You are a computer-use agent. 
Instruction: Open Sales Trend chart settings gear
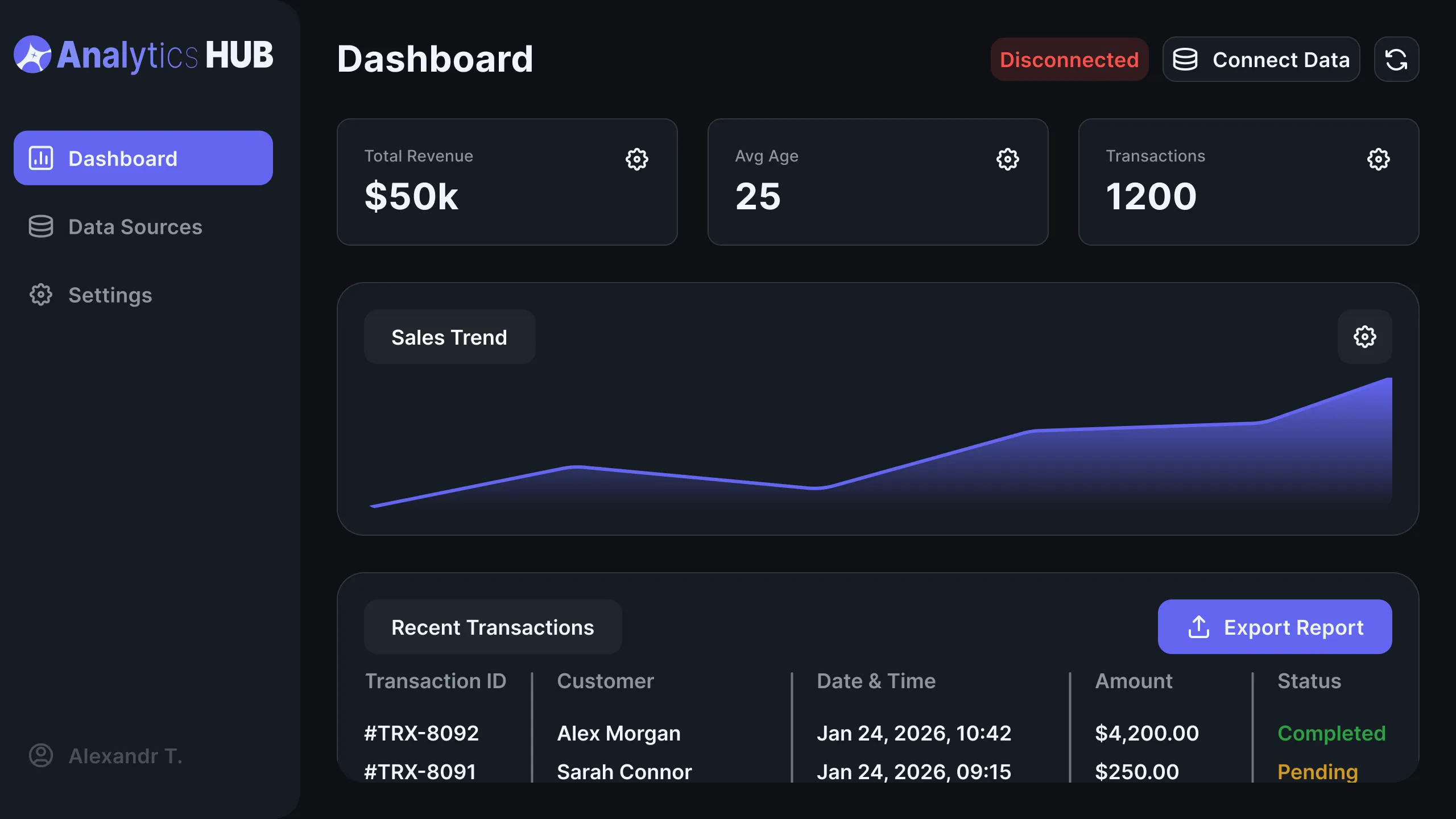[x=1364, y=337]
